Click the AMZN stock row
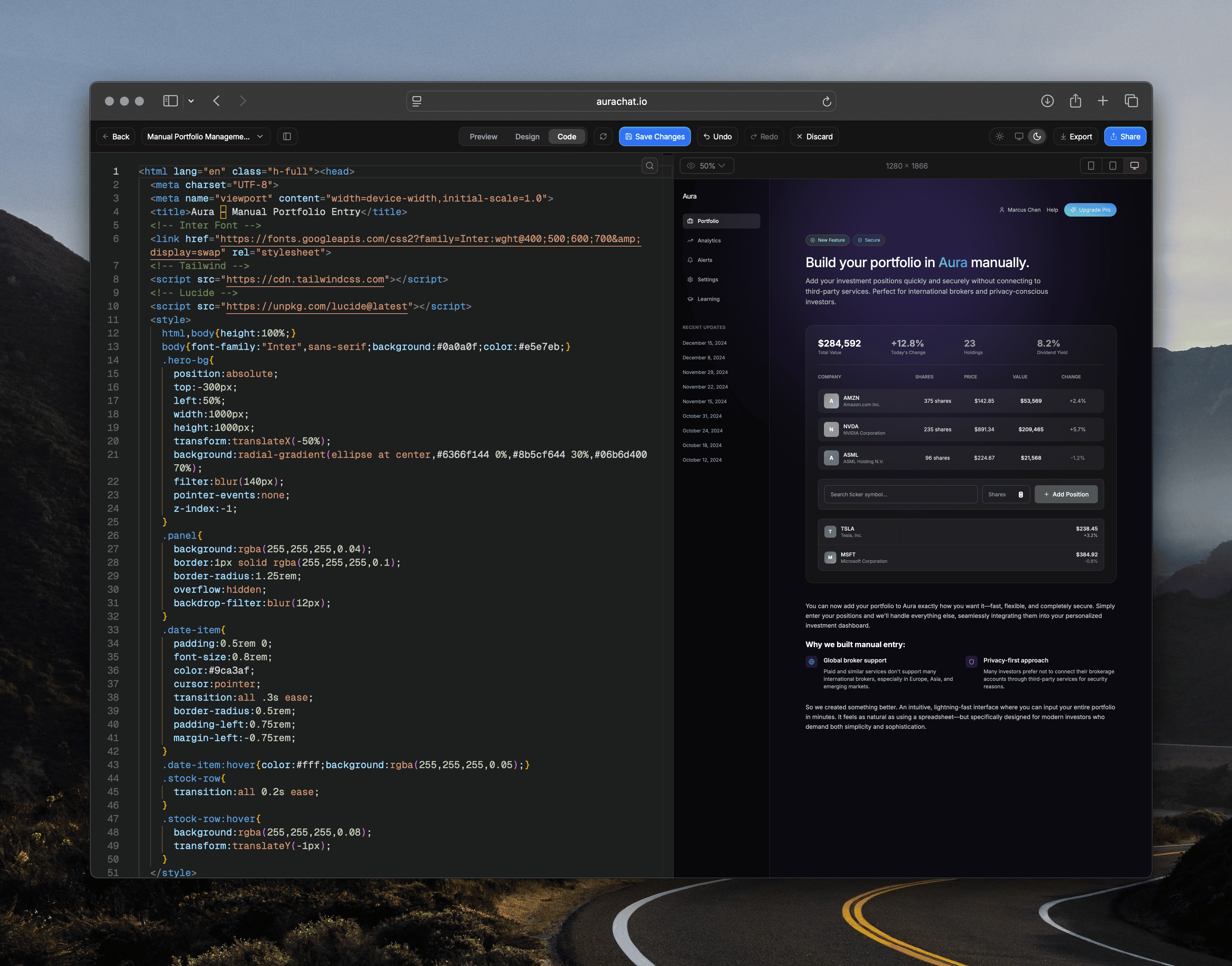 [x=961, y=401]
